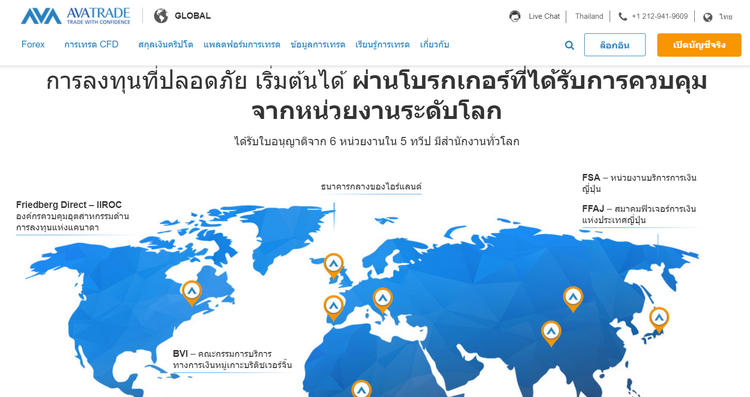Click the BVI regulator label
The width and height of the screenshot is (750, 397).
(232, 359)
